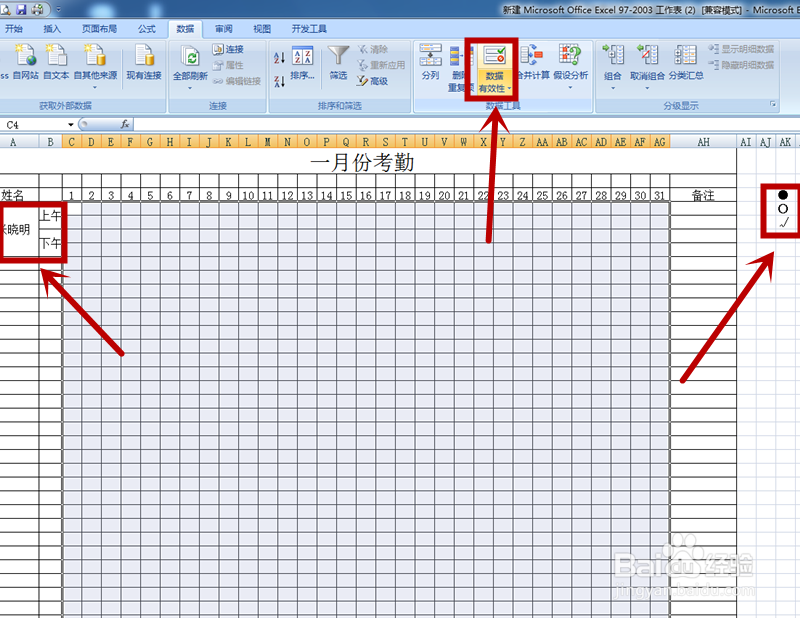The height and width of the screenshot is (618, 800).
Task: Open From Other Sources (自其他来源) menu
Action: pos(95,66)
